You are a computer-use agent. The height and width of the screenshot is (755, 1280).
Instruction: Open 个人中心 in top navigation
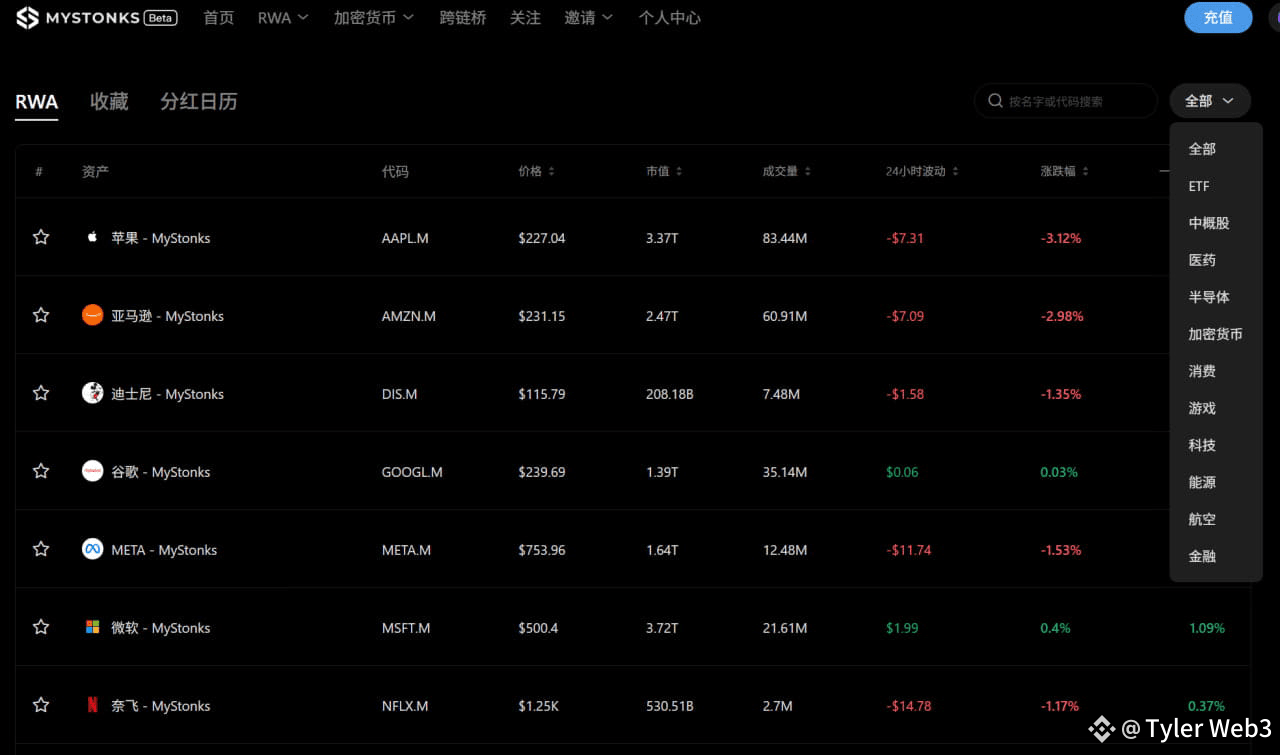(670, 18)
